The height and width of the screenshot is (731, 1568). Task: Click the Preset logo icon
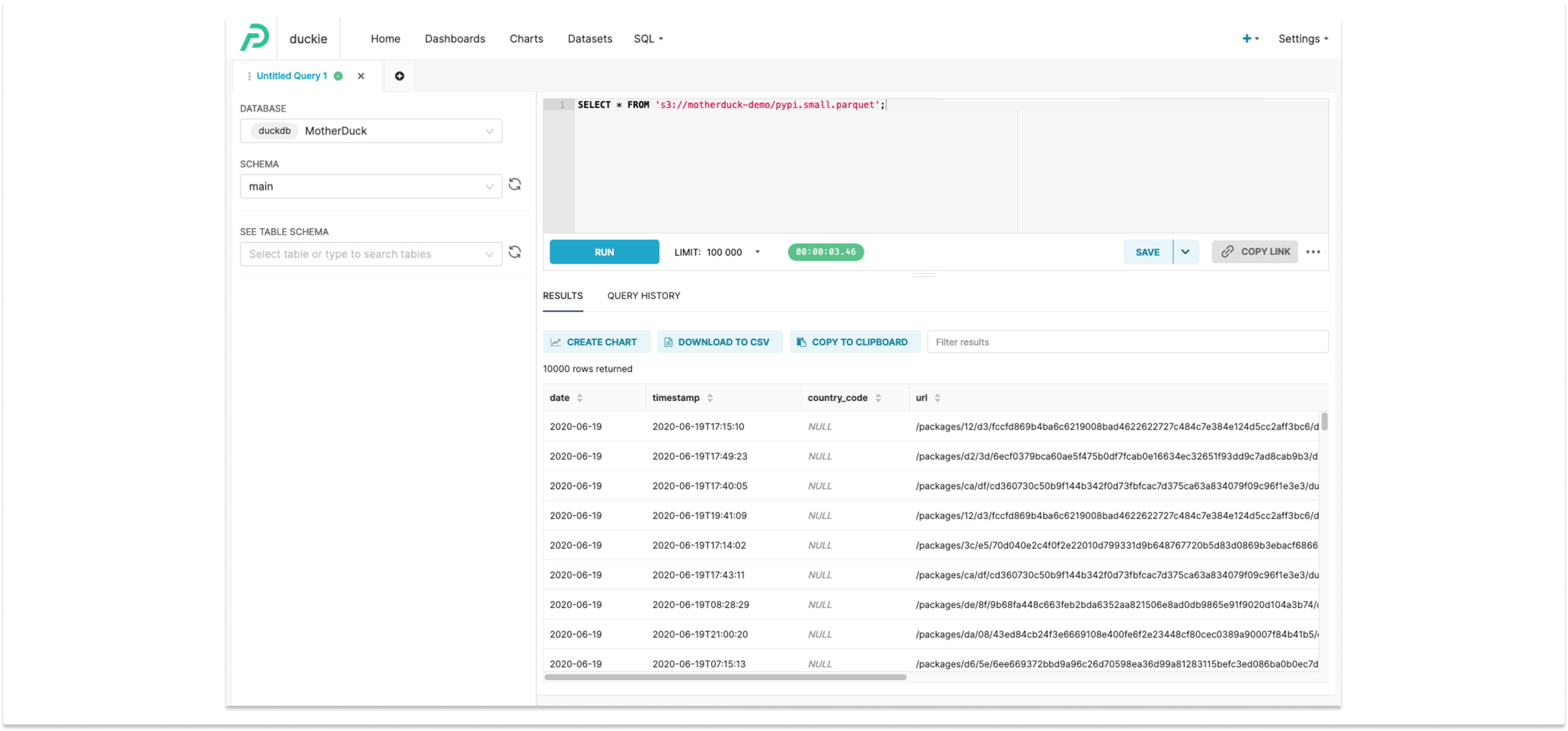(x=254, y=38)
